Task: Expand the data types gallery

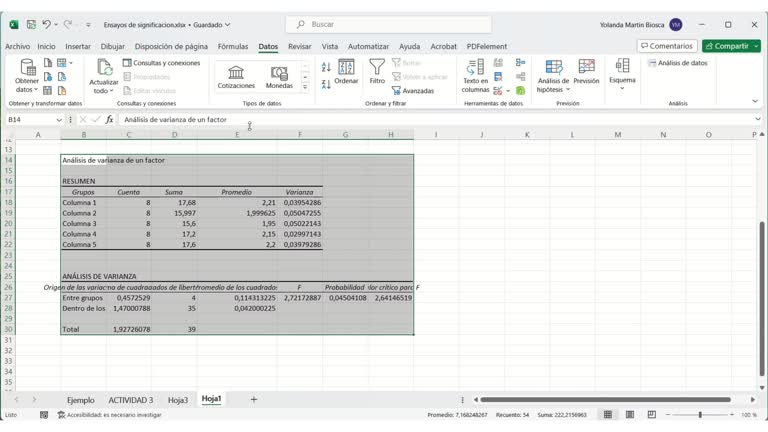Action: tap(305, 87)
